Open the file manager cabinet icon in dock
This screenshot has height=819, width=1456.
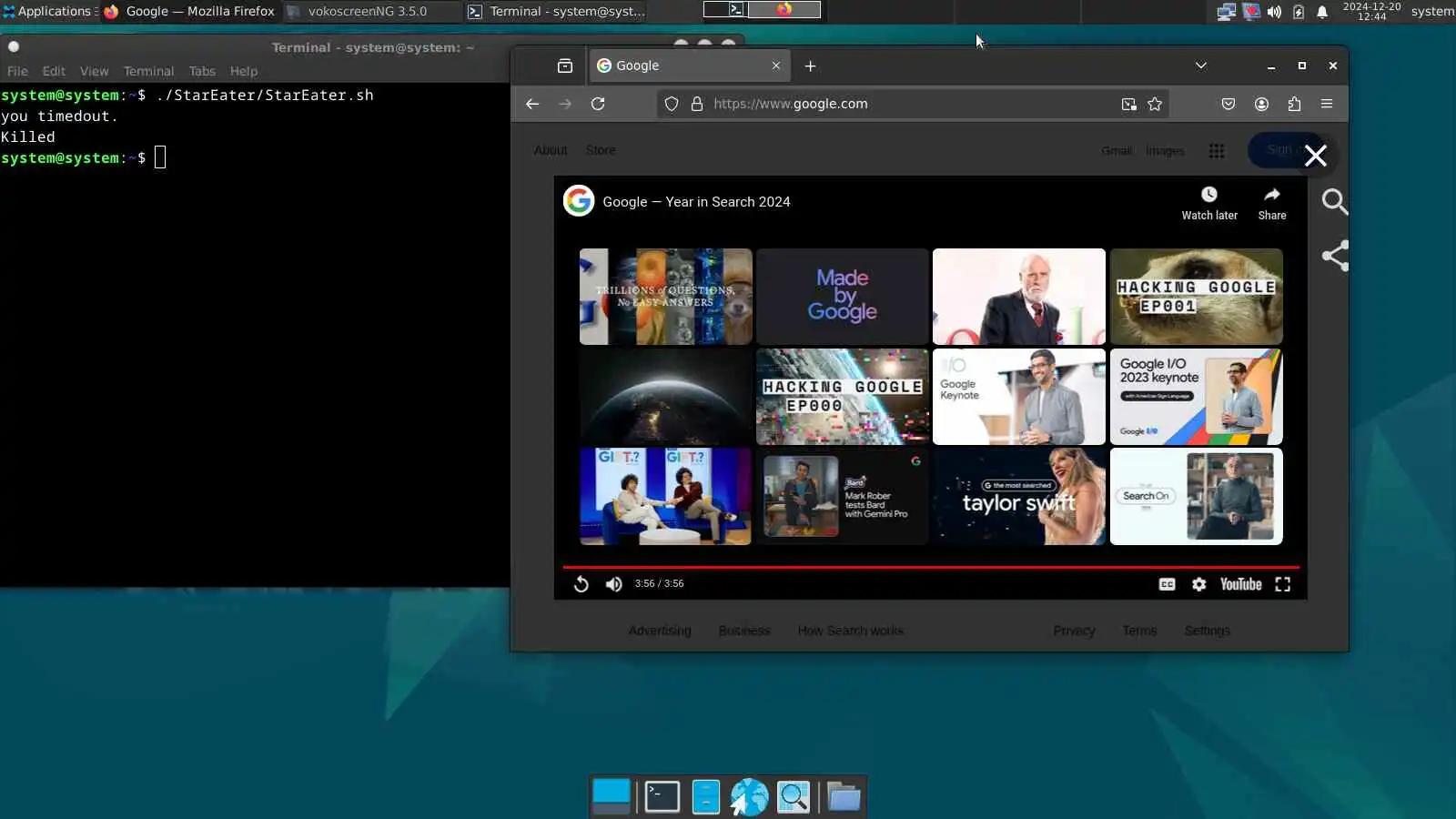pos(705,797)
